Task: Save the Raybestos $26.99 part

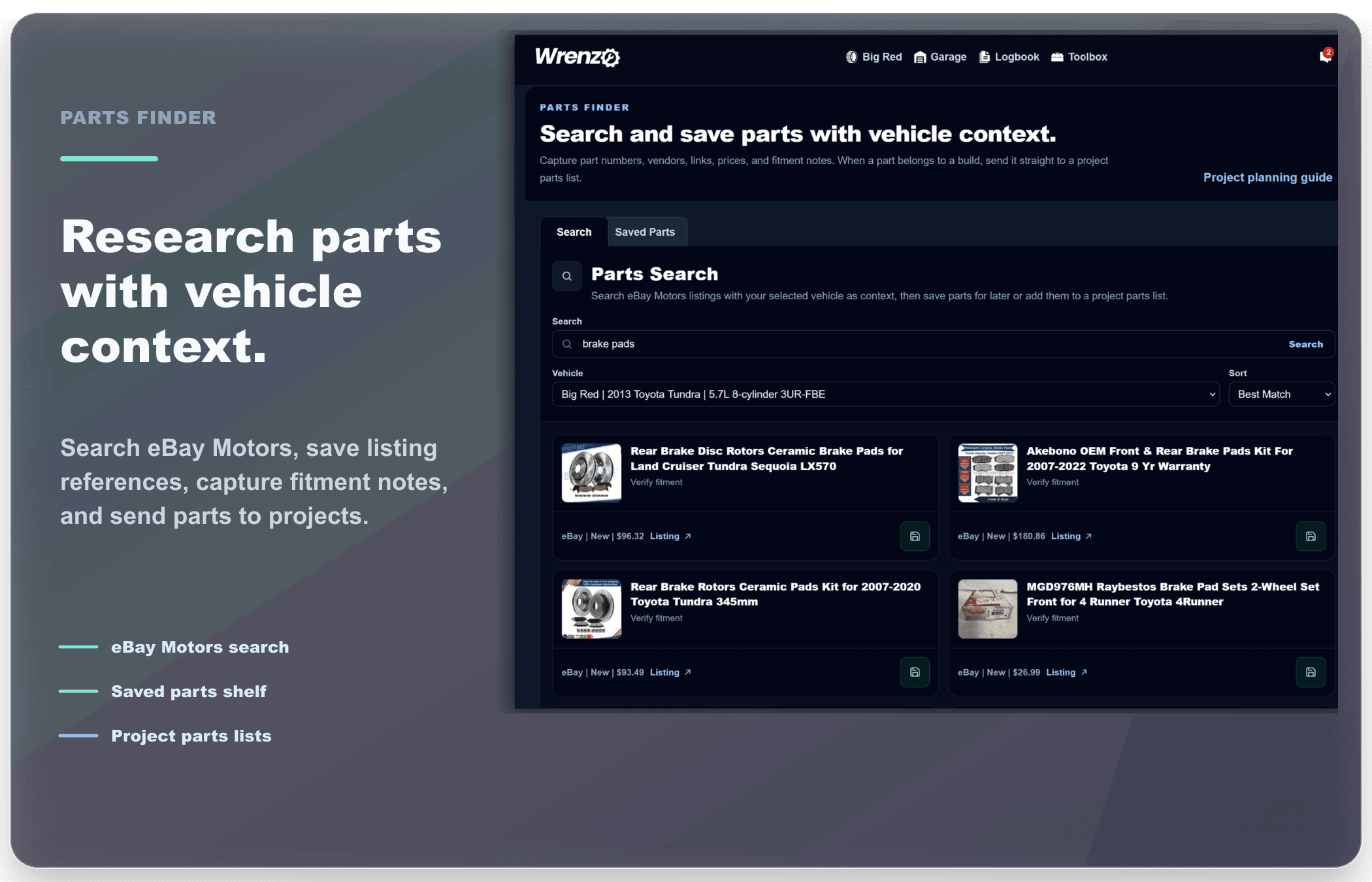Action: 1311,672
